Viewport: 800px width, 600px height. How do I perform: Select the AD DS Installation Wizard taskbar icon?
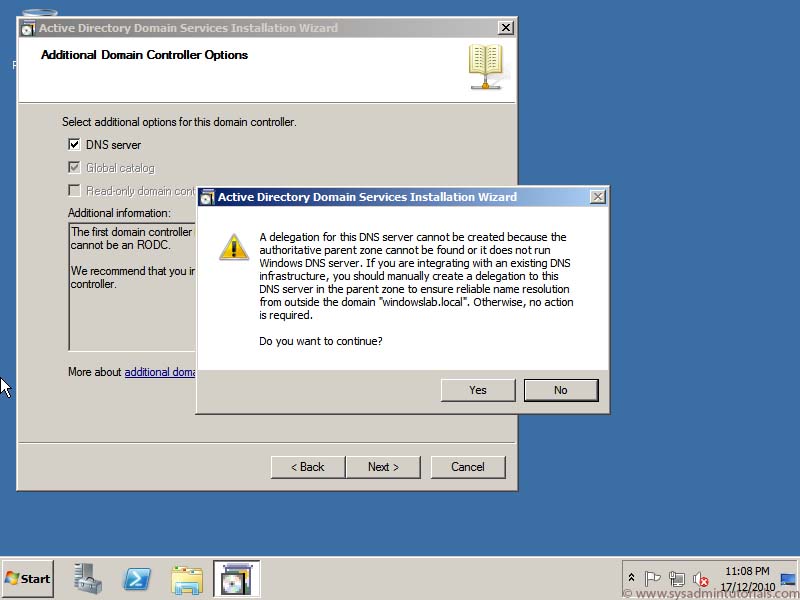[236, 578]
